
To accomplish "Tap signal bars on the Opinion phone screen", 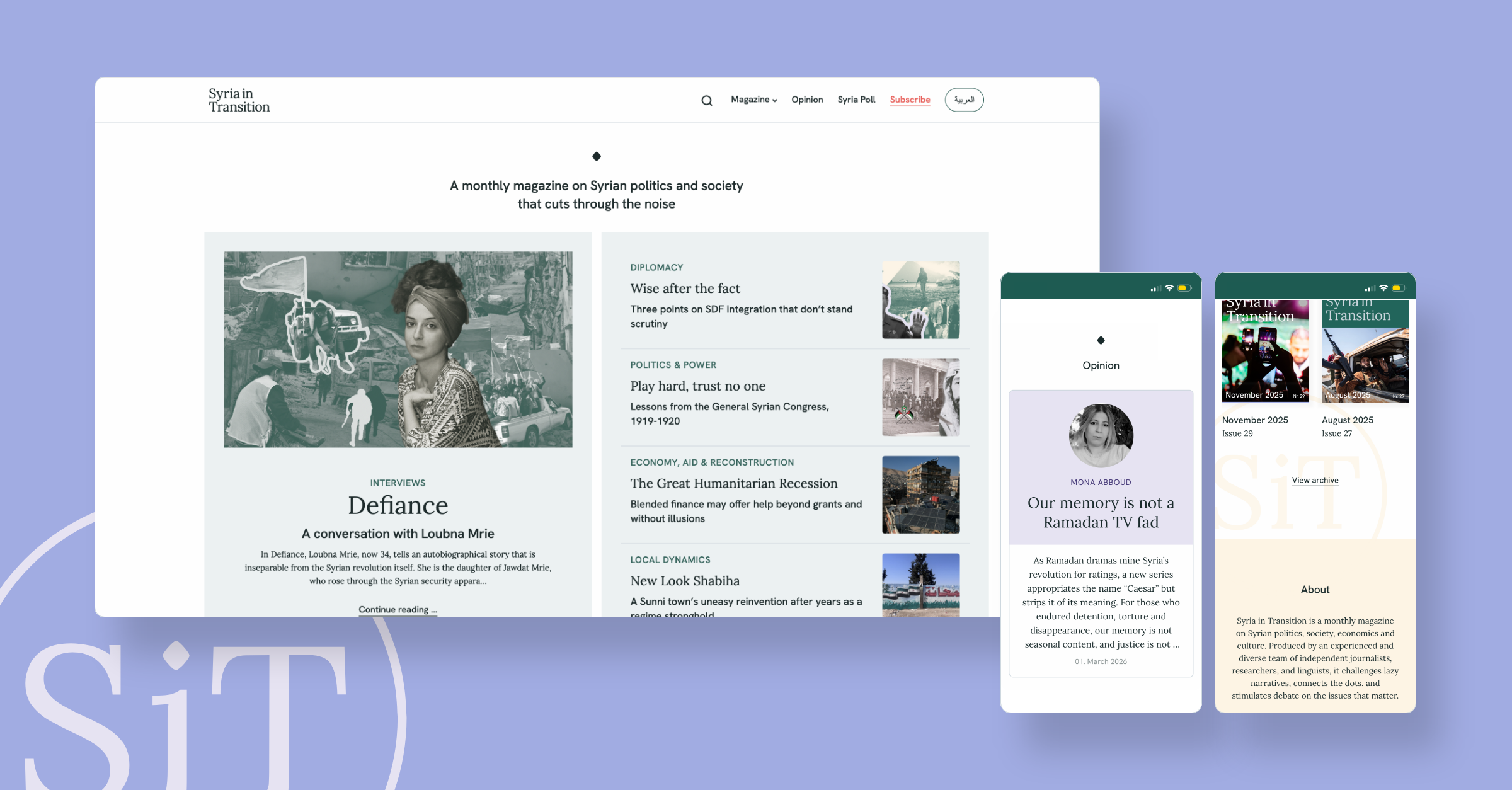I will pos(1156,289).
